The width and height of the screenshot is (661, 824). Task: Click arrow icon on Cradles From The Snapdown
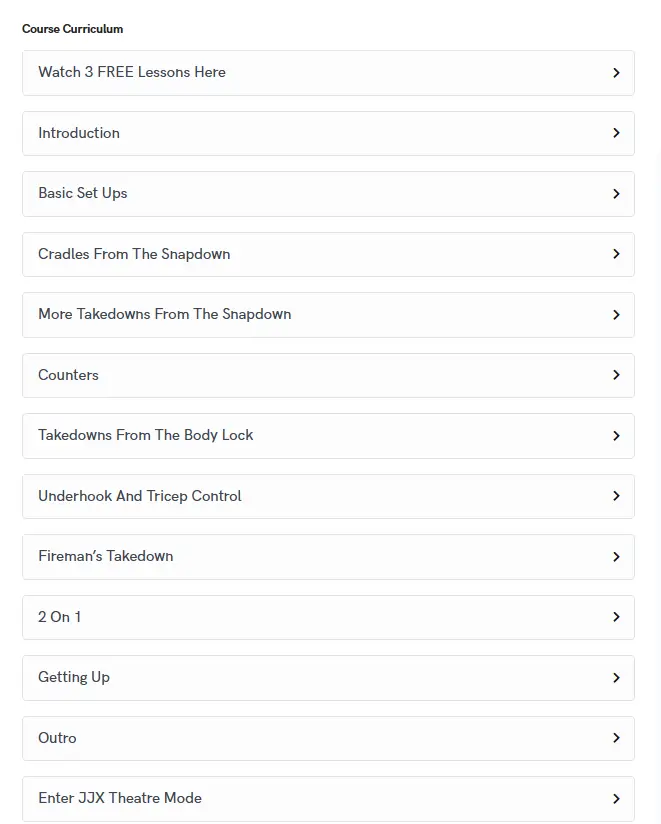(616, 254)
